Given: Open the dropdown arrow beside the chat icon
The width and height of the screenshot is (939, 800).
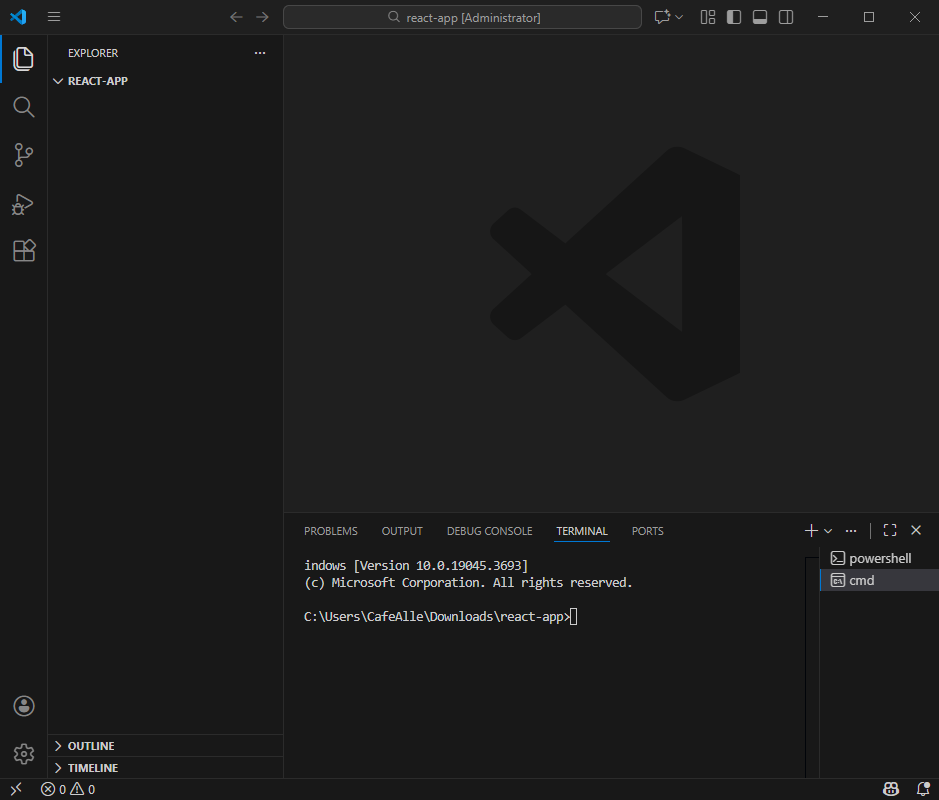Looking at the screenshot, I should (679, 17).
